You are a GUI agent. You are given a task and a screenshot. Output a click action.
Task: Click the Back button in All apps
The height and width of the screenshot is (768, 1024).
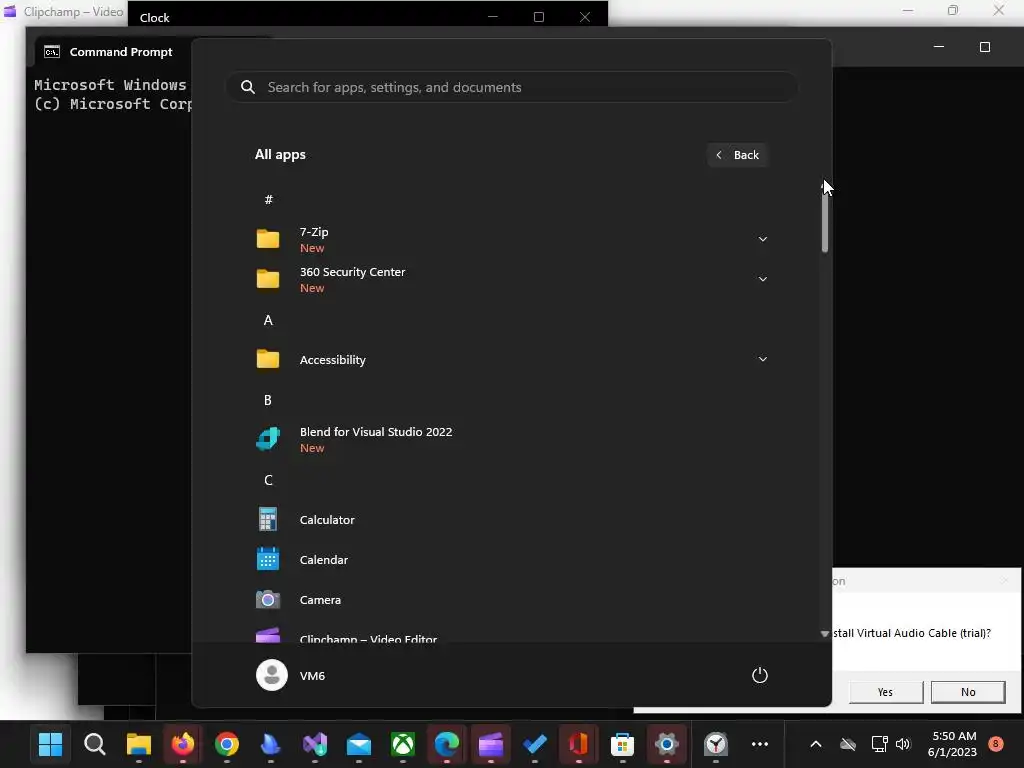click(x=737, y=155)
